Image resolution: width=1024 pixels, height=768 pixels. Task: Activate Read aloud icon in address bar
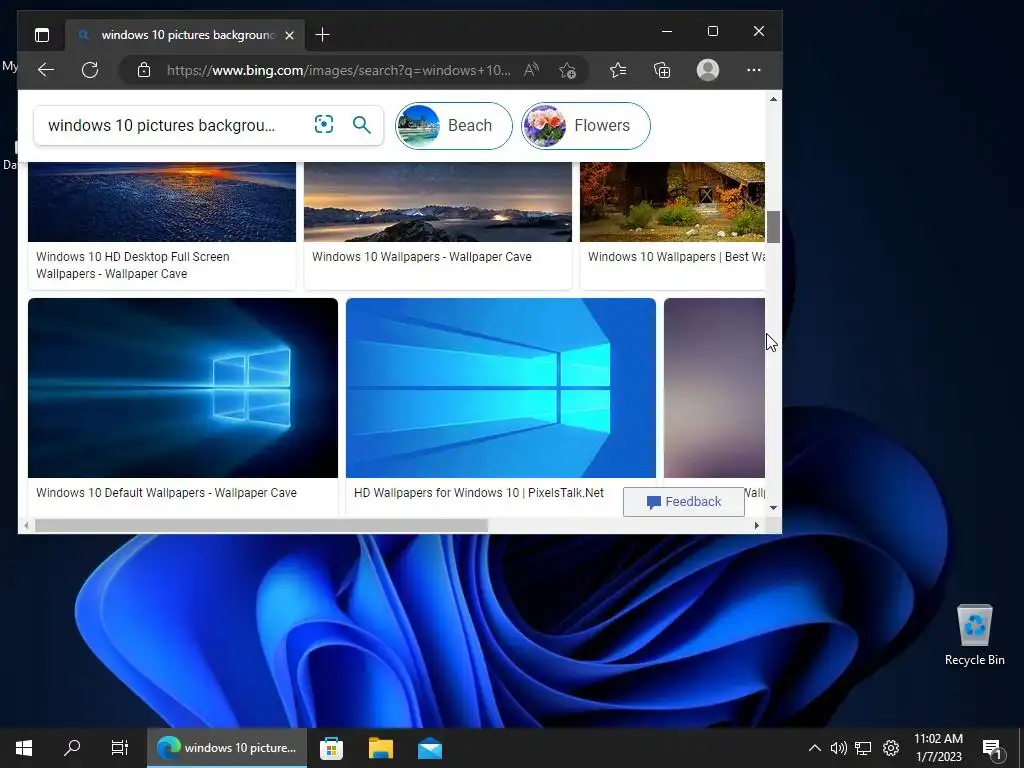pyautogui.click(x=532, y=70)
